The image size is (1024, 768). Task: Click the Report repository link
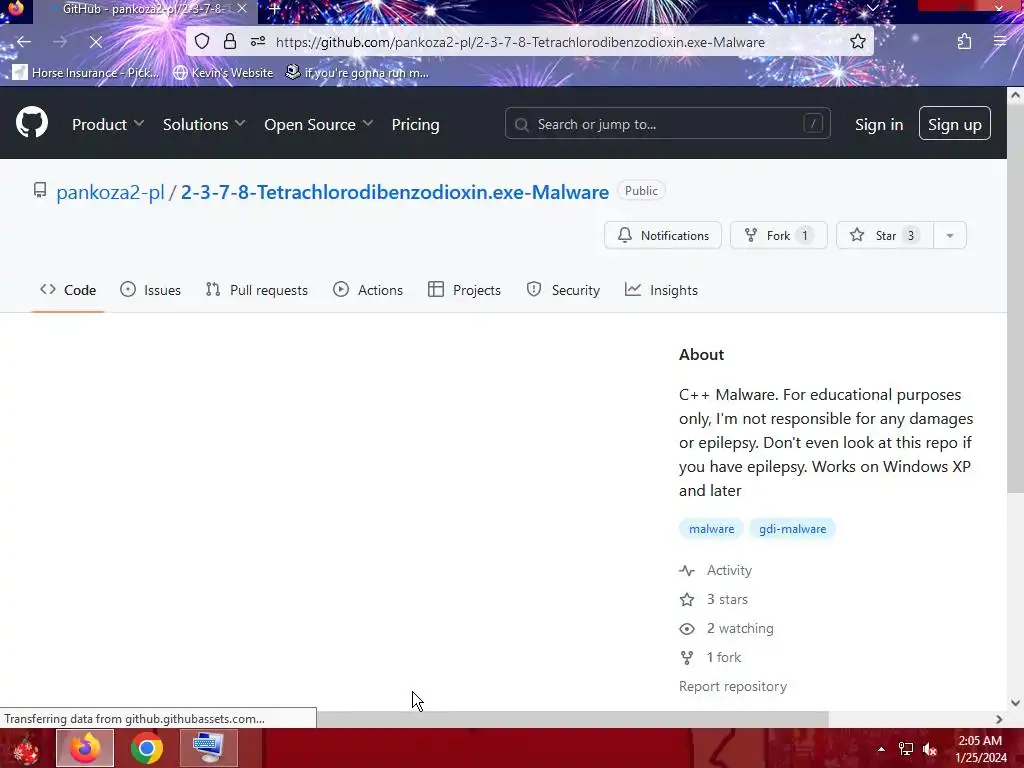[733, 686]
